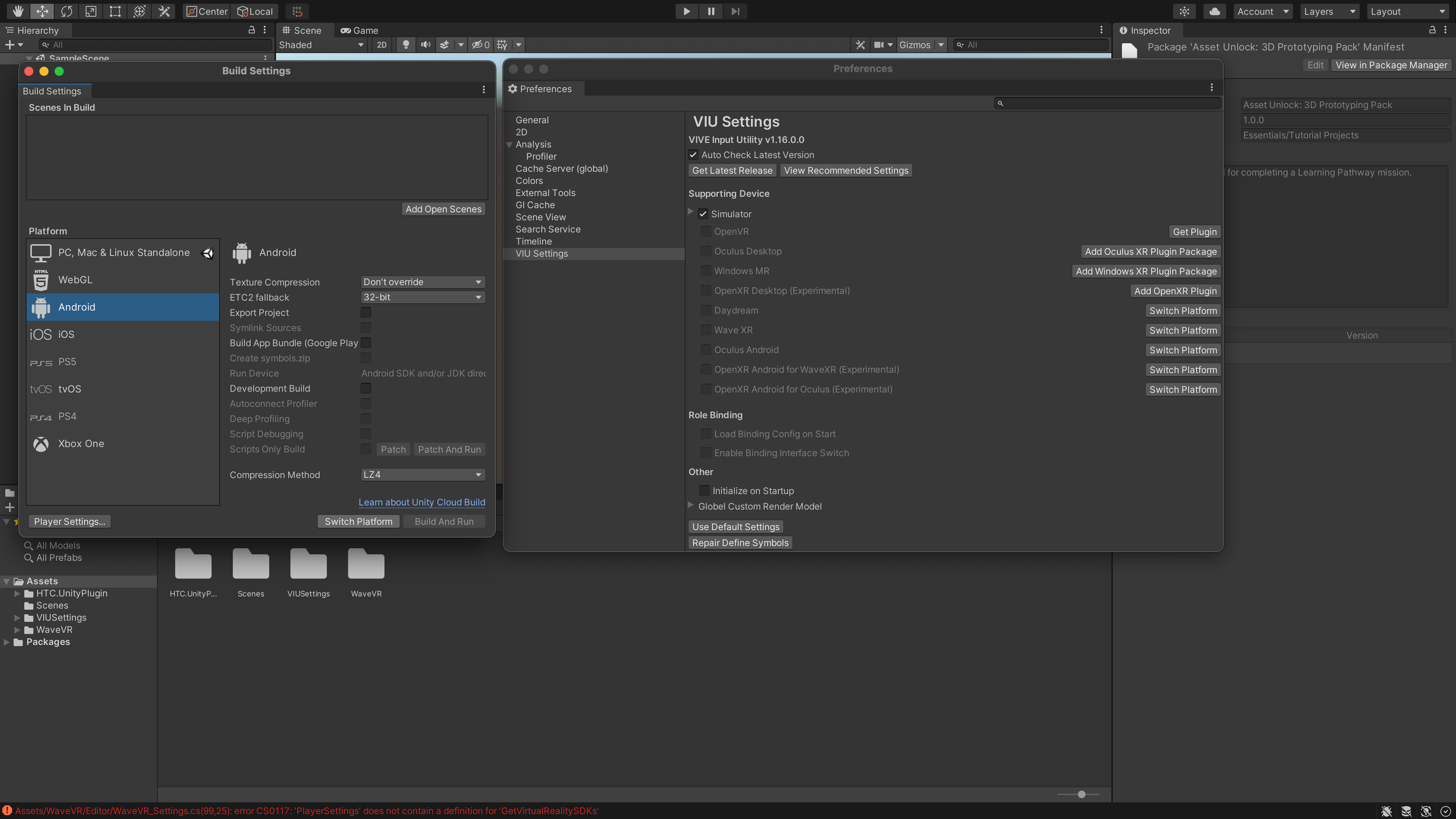Open Texture Compression dropdown

pos(422,282)
